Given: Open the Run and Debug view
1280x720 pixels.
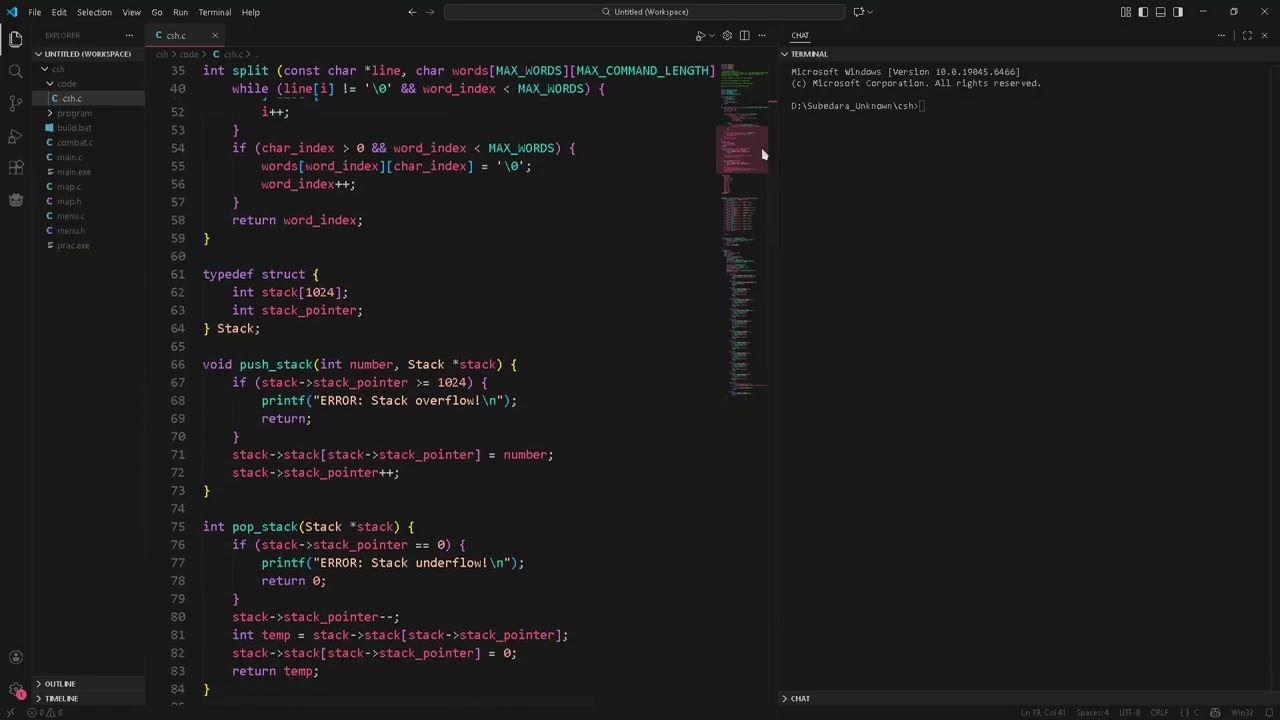Looking at the screenshot, I should [x=15, y=135].
